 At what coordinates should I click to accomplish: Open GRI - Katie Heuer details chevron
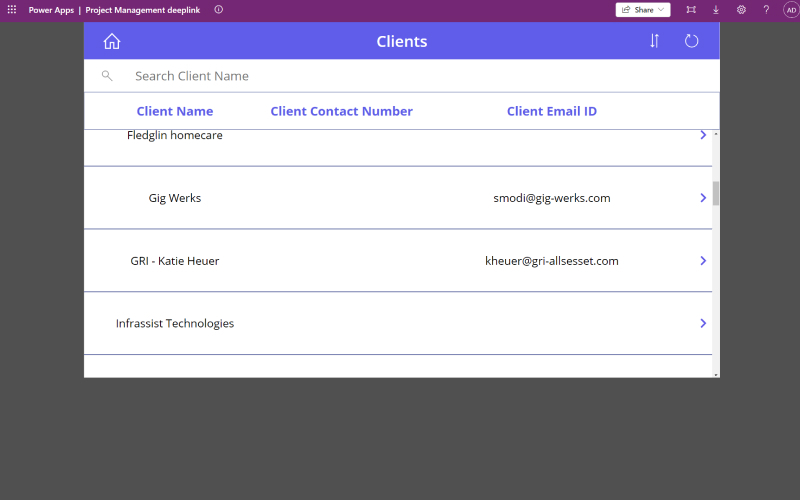pos(703,261)
